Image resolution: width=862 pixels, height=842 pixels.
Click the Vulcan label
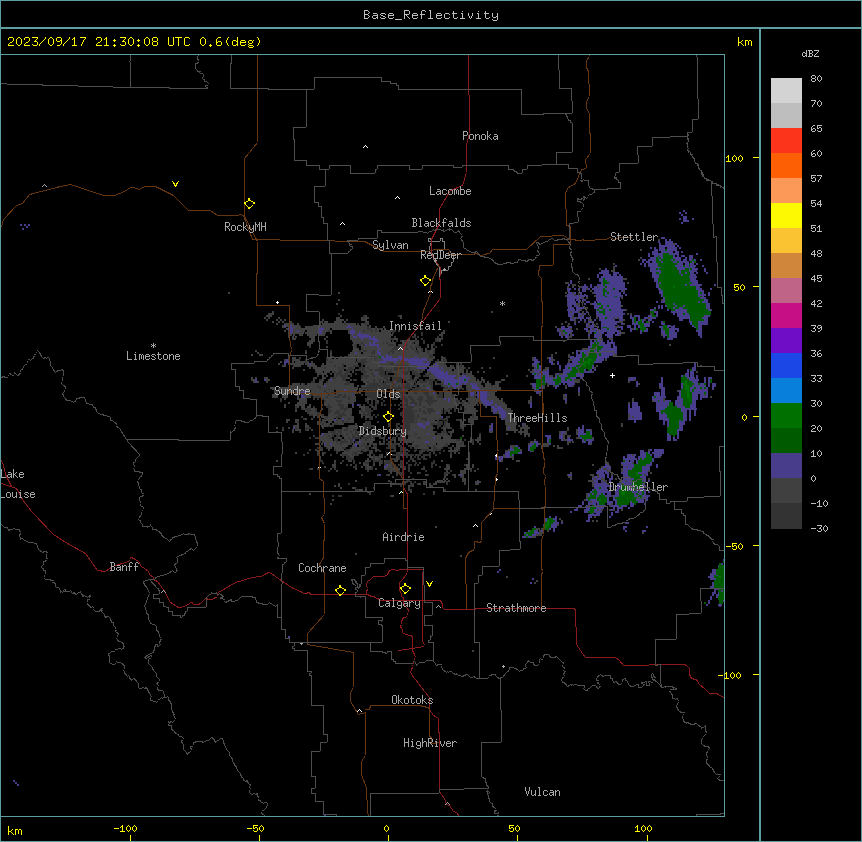[543, 792]
